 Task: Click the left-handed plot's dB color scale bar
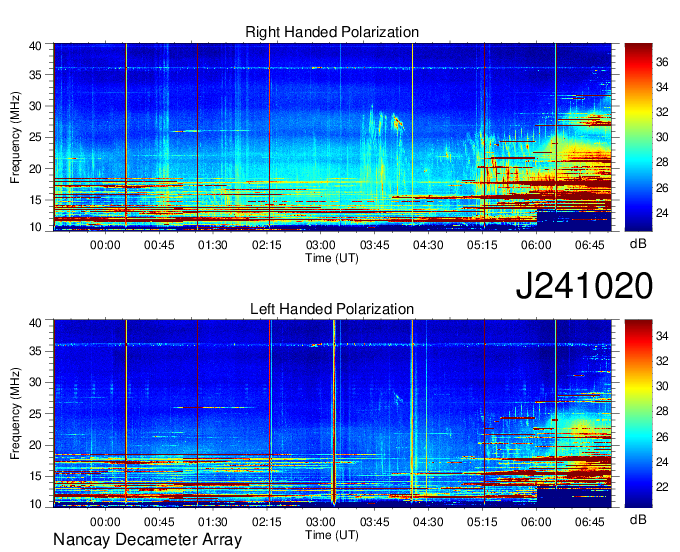pos(638,414)
